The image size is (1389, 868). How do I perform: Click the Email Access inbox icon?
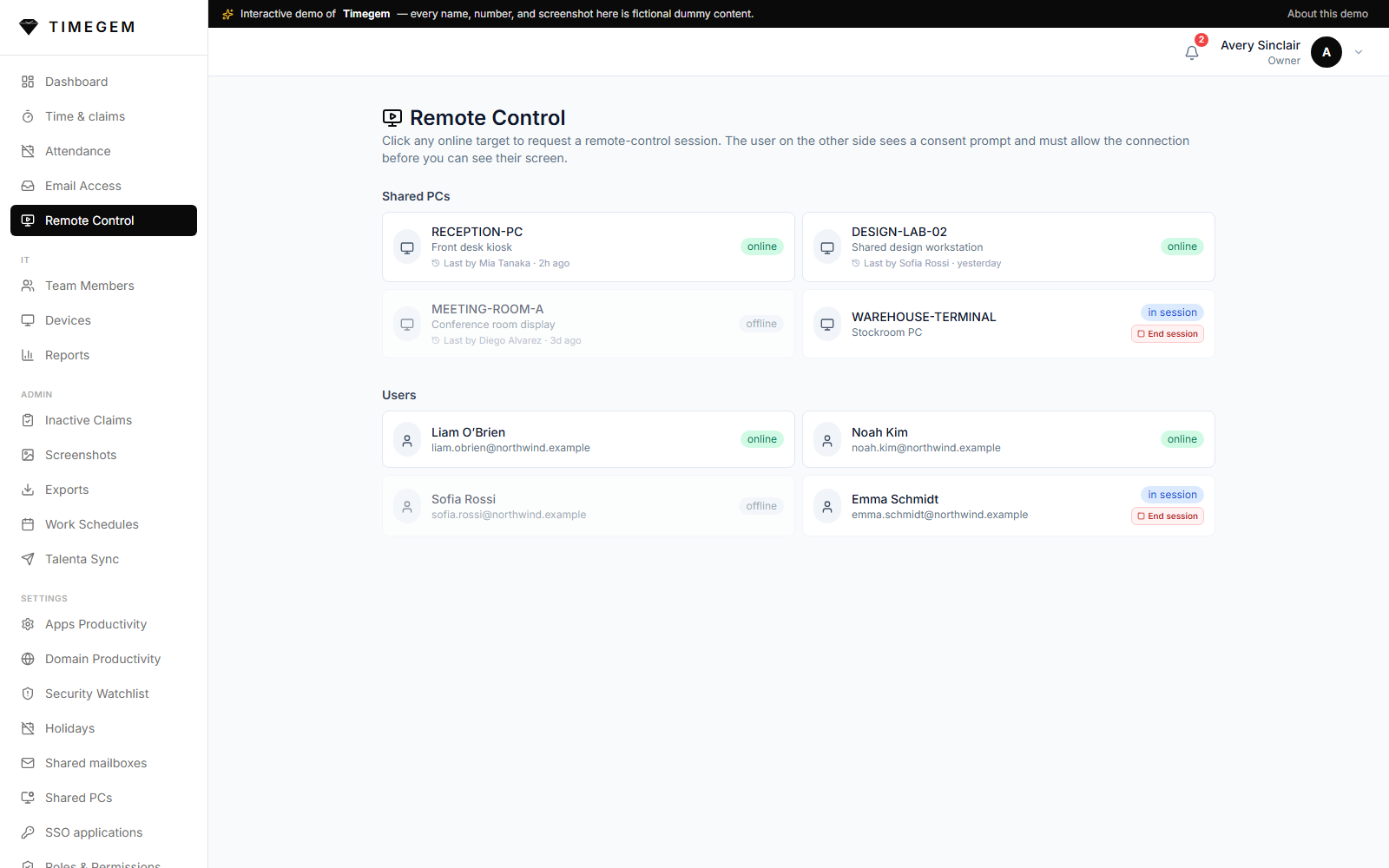click(28, 186)
